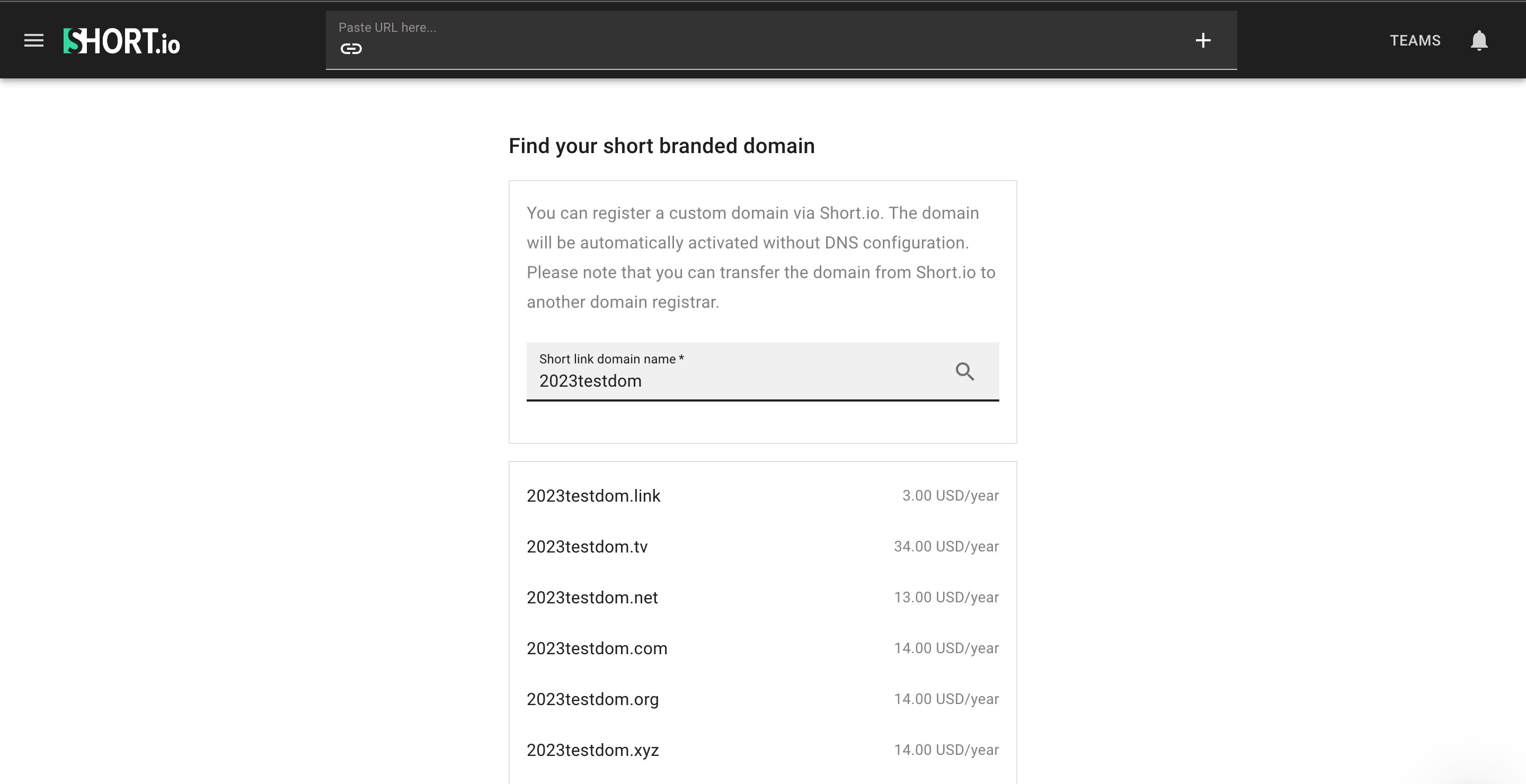
Task: Click the 13.00 USD/year price
Action: (x=945, y=598)
